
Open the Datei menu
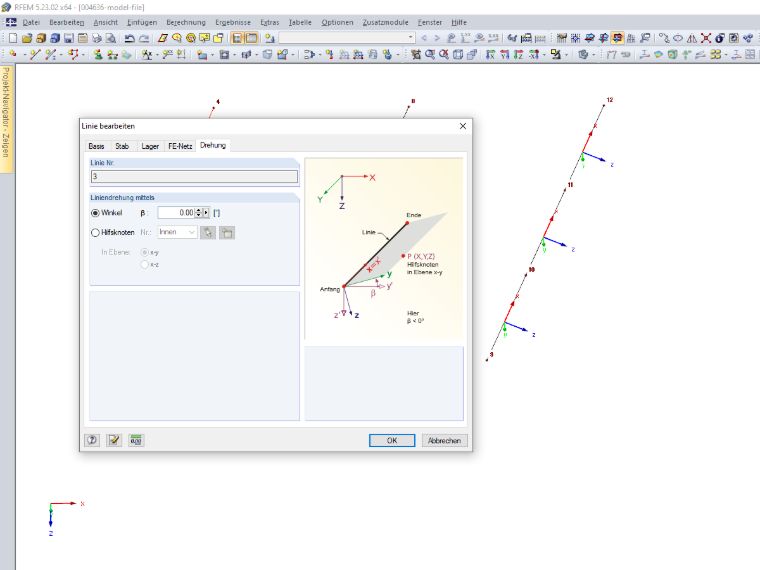tap(31, 22)
